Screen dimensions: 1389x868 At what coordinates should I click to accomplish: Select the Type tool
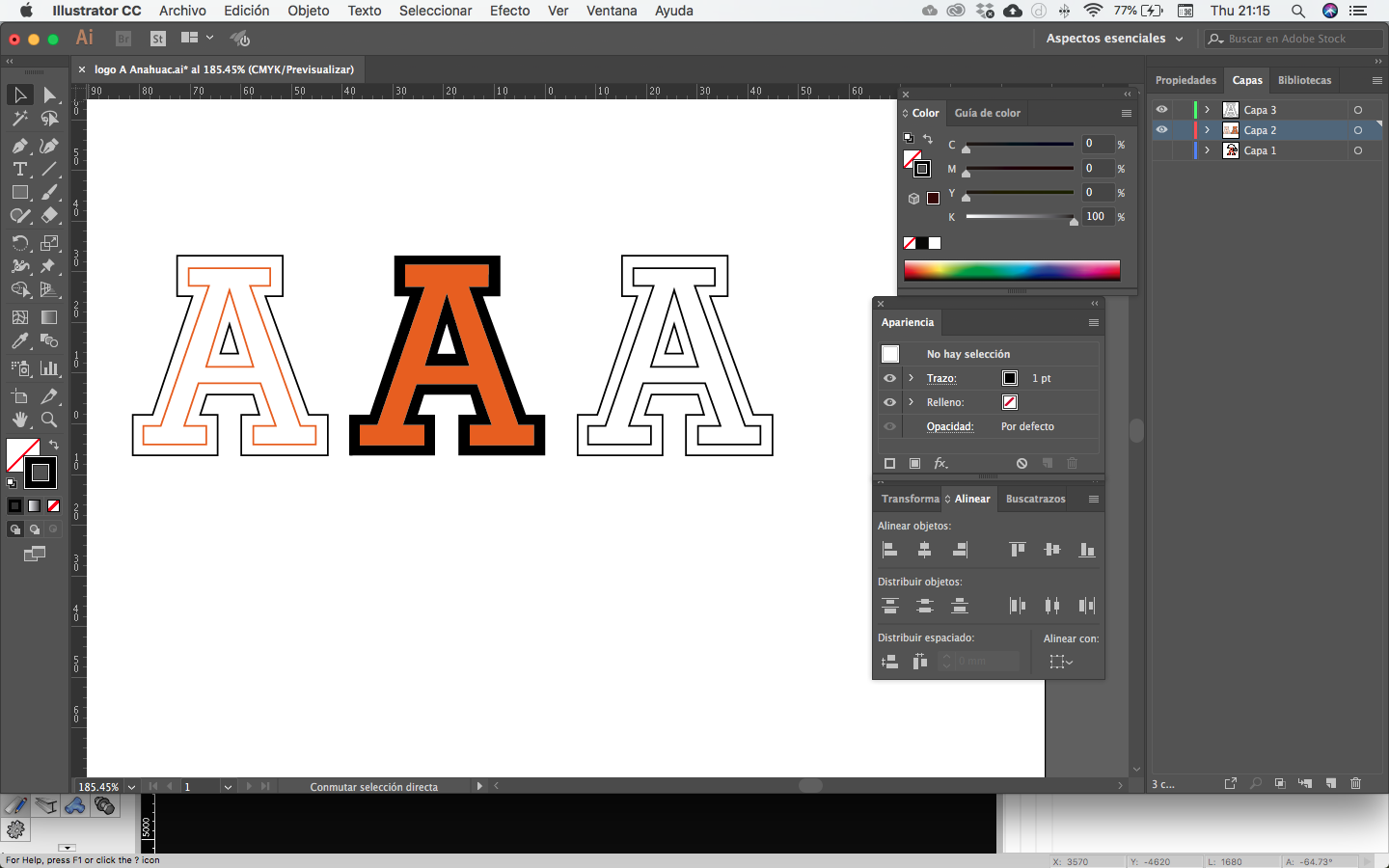tap(19, 169)
